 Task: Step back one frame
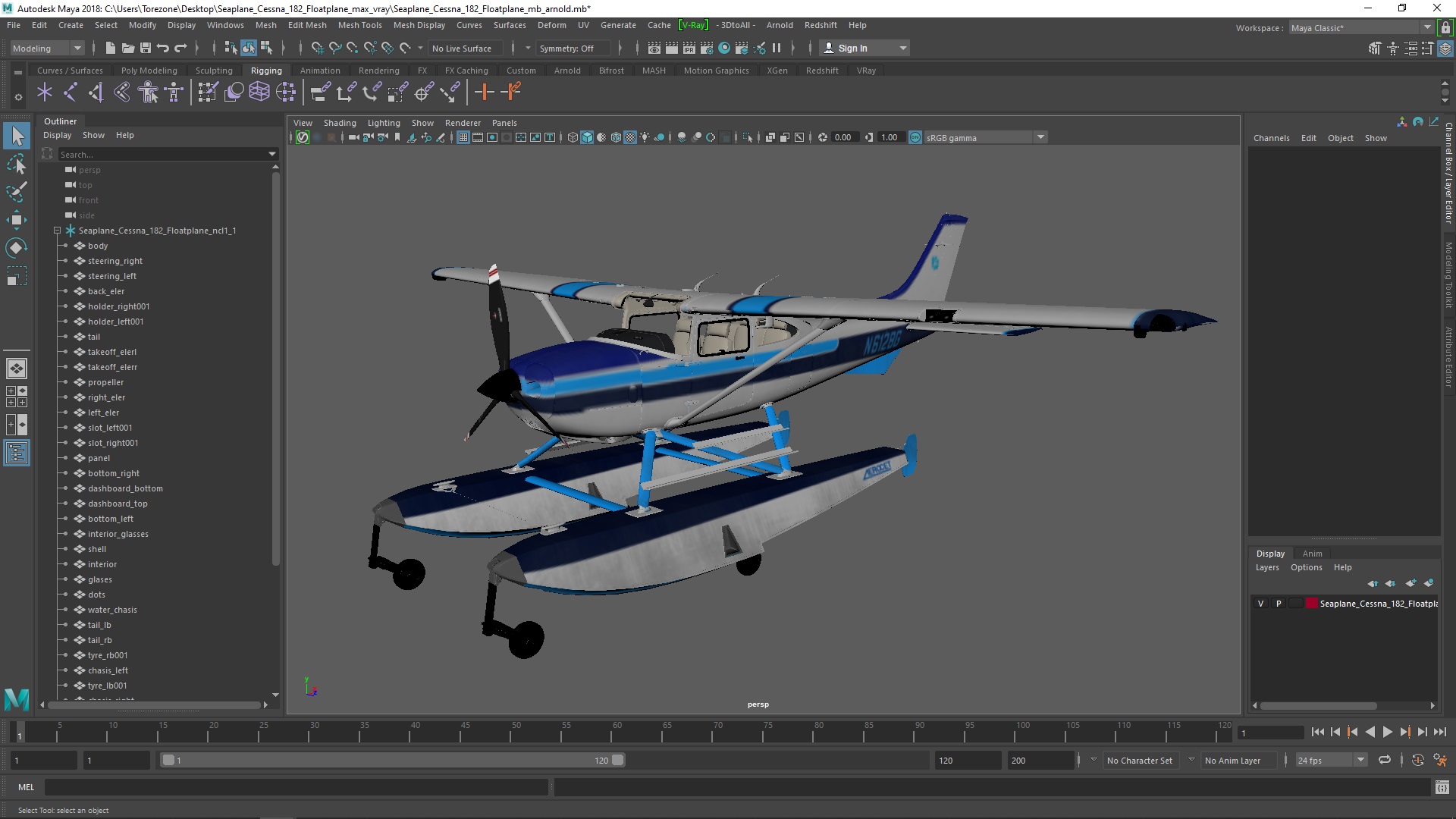point(1335,733)
